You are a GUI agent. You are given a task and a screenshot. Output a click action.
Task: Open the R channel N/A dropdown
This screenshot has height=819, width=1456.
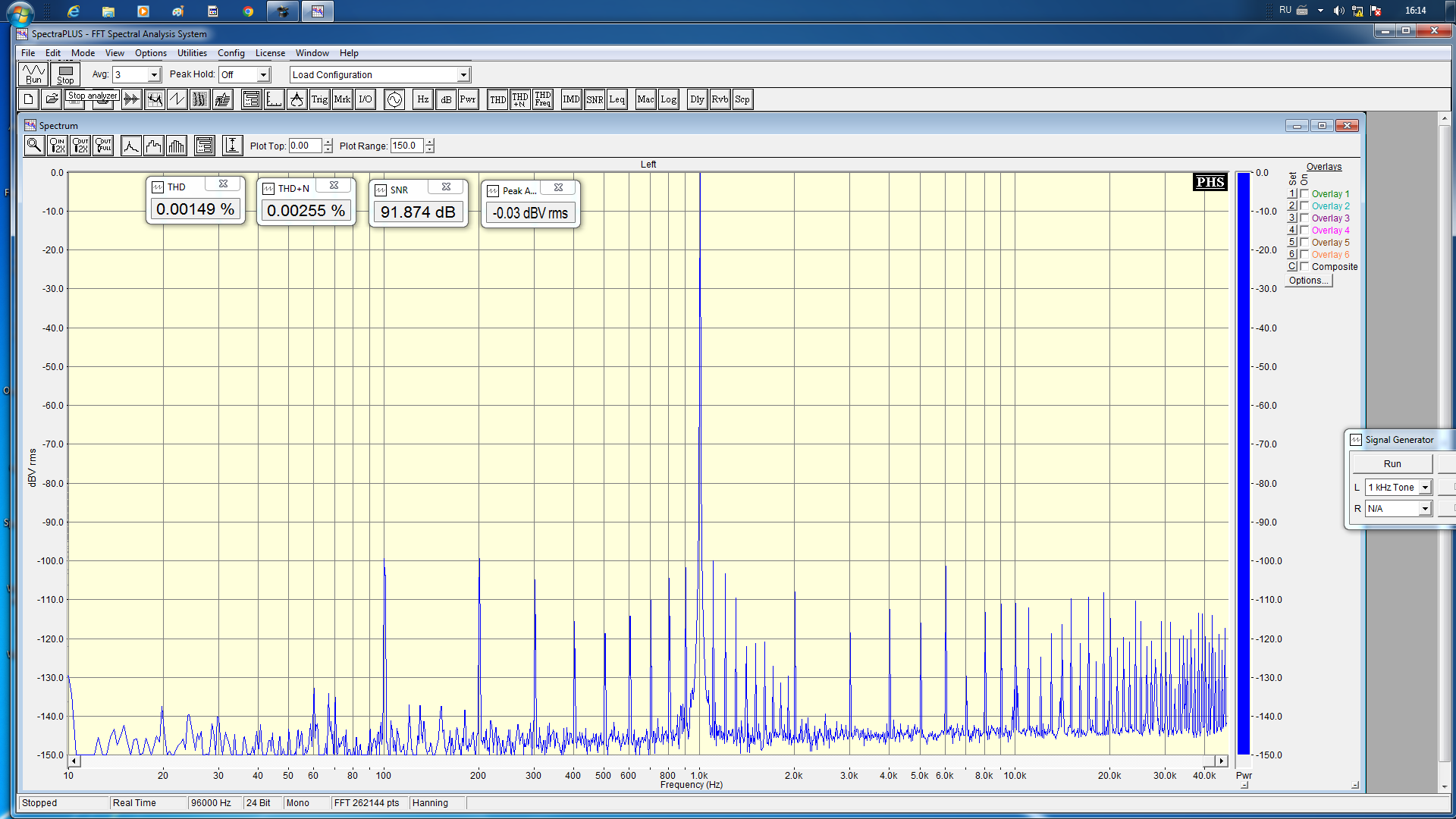pos(1425,509)
